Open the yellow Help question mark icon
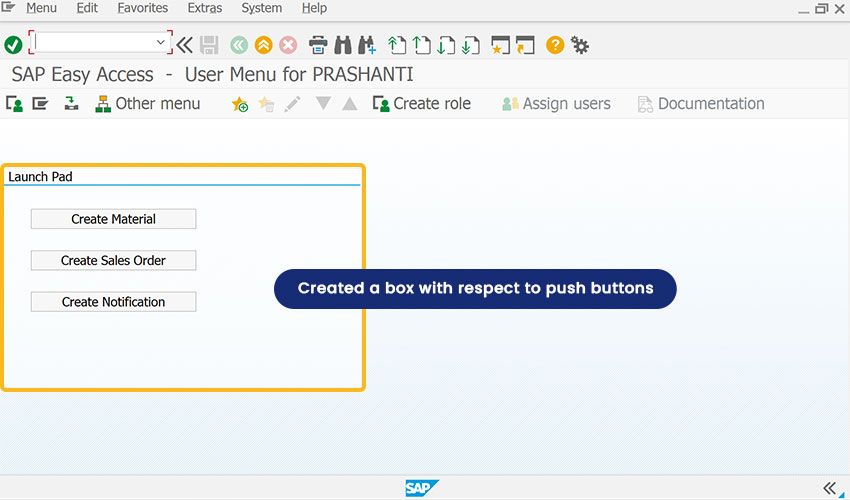The height and width of the screenshot is (500, 850). coord(555,45)
